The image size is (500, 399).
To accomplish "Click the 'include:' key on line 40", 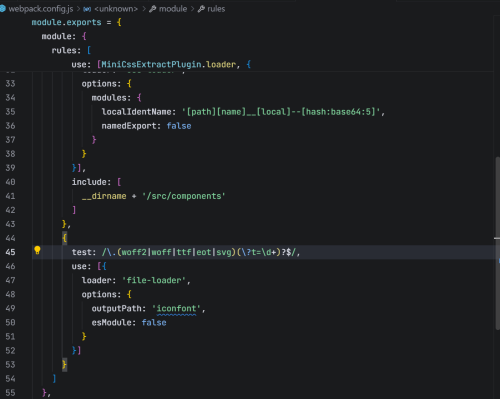I will click(91, 182).
